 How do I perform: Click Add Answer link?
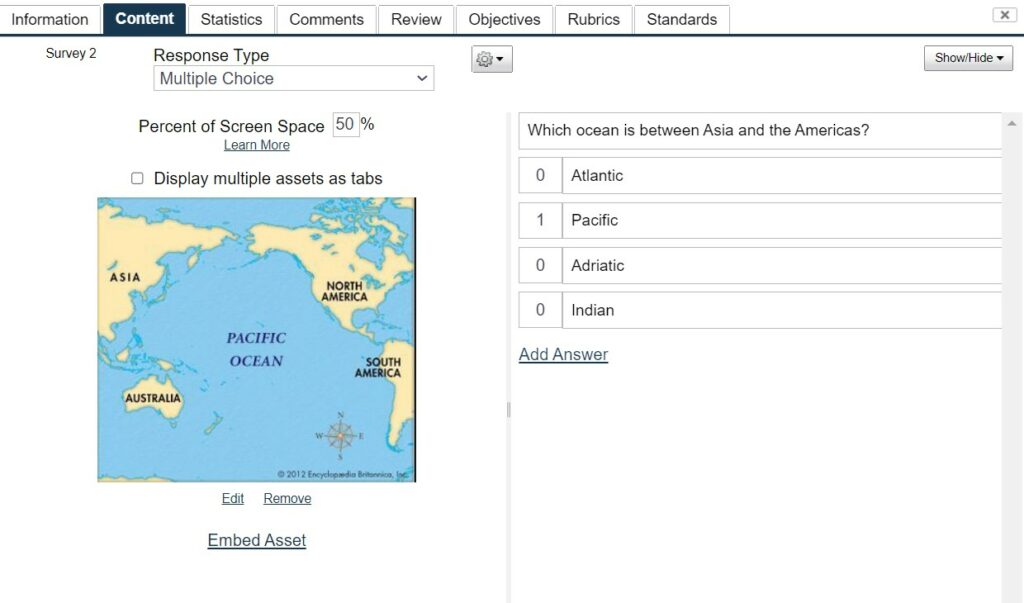click(x=563, y=354)
